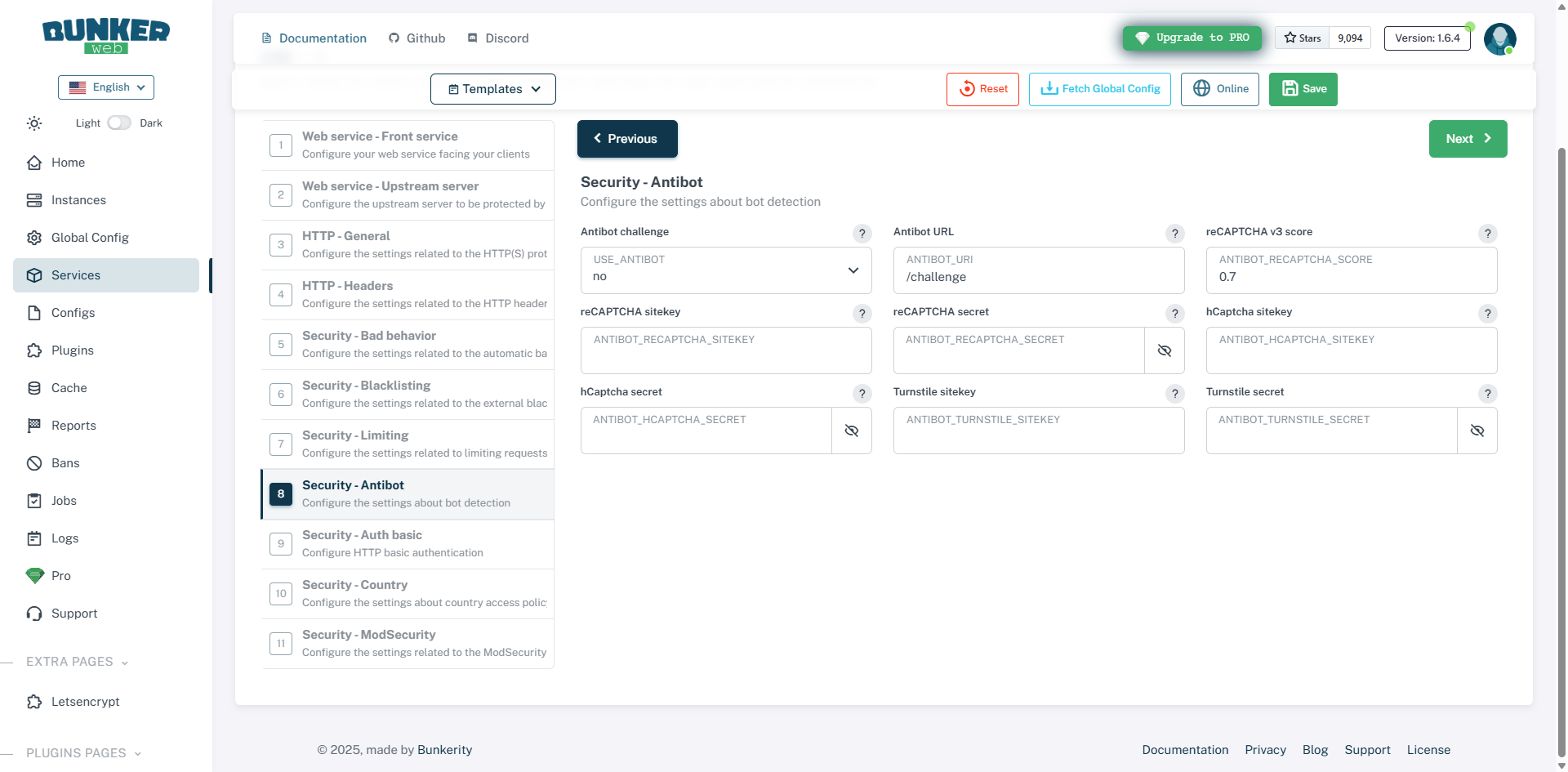Click the Cache database icon
The width and height of the screenshot is (1568, 772).
[34, 388]
